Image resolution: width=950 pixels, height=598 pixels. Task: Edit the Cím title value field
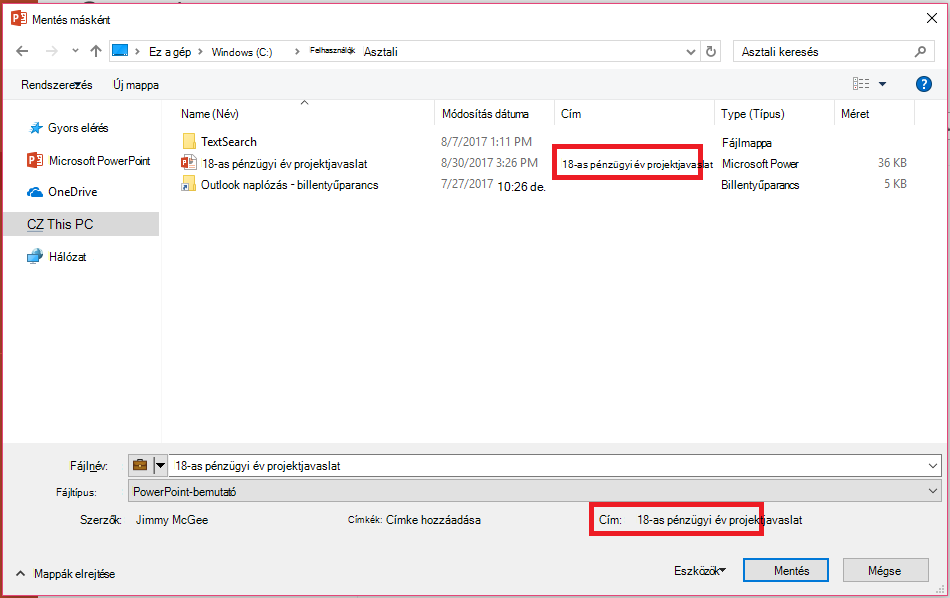[719, 520]
